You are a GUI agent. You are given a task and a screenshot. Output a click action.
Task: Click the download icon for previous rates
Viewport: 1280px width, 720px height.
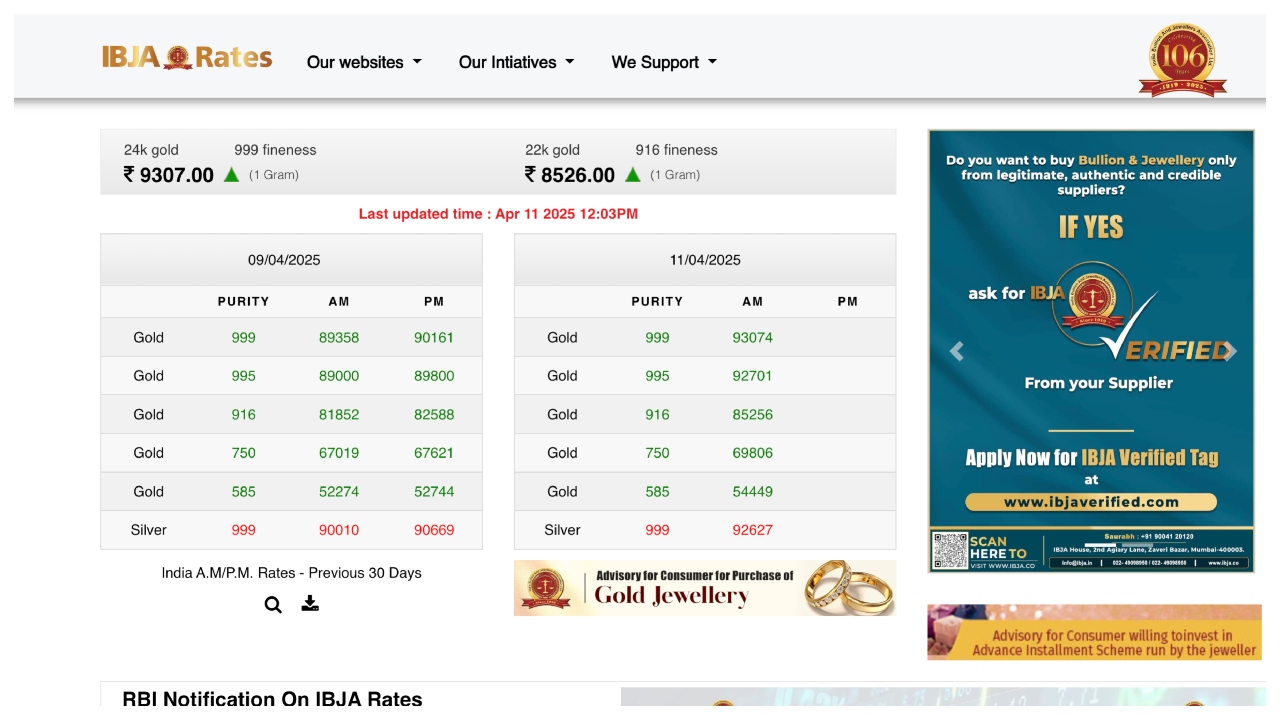(x=310, y=604)
